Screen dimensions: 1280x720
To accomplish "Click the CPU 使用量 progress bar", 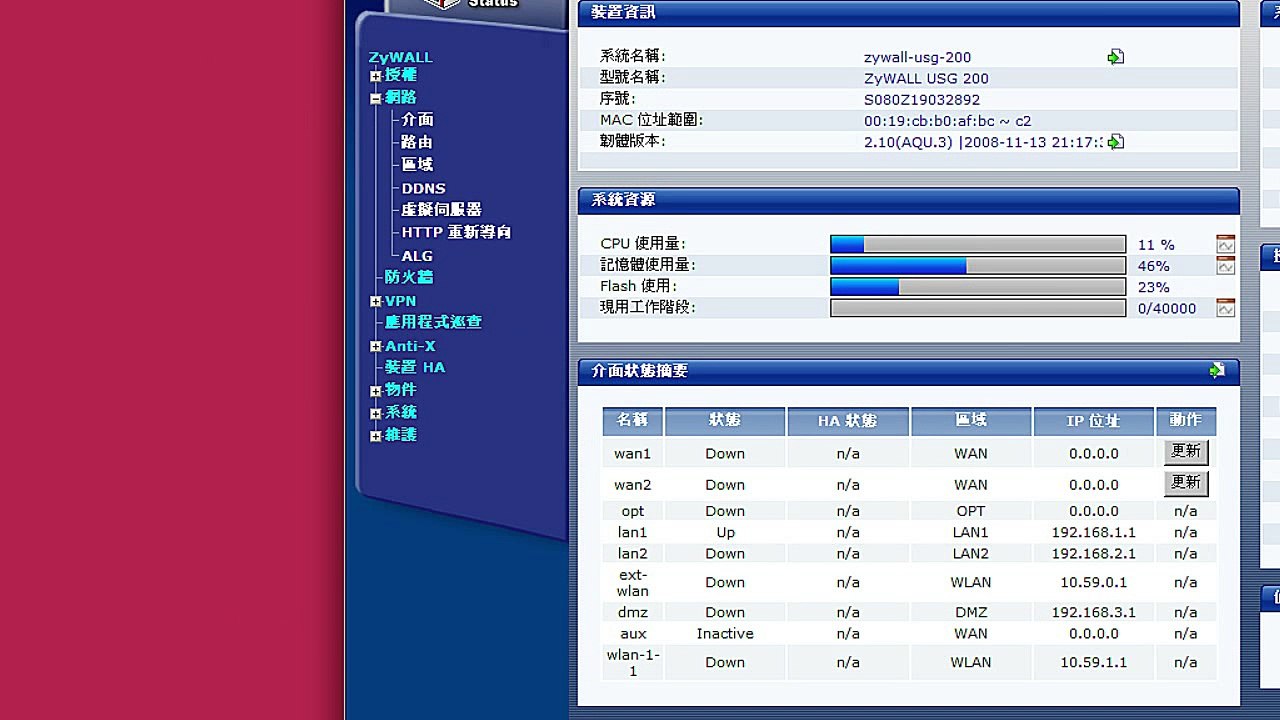I will tap(978, 244).
